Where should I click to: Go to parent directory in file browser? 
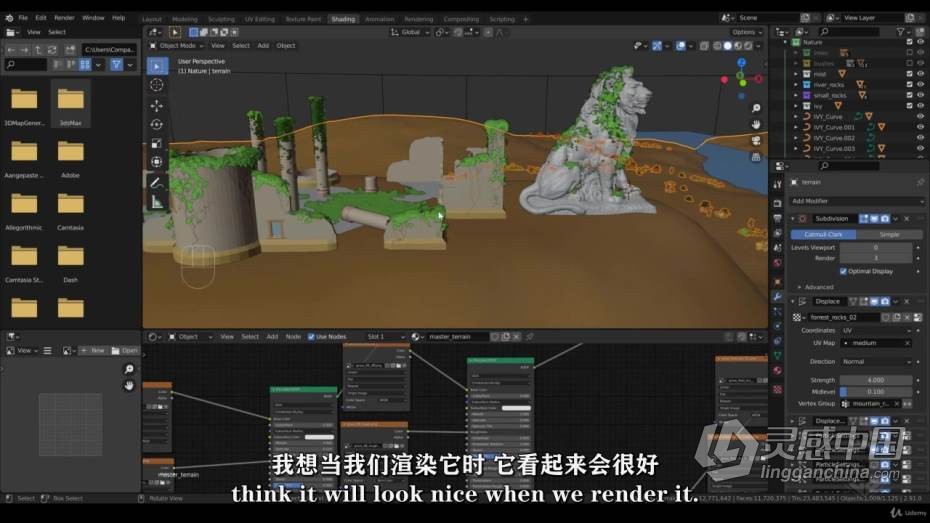click(x=38, y=50)
